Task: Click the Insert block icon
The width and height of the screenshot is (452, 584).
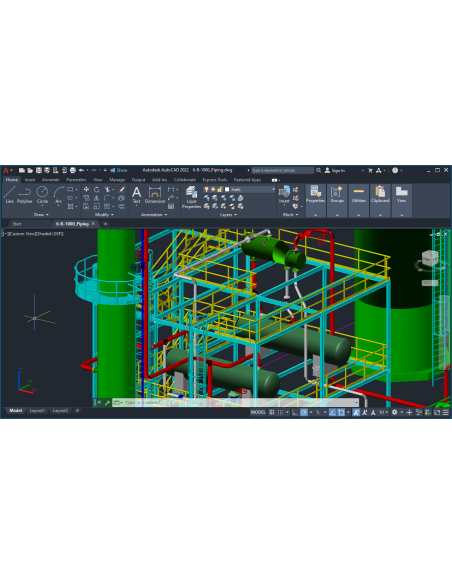Action: coord(284,195)
